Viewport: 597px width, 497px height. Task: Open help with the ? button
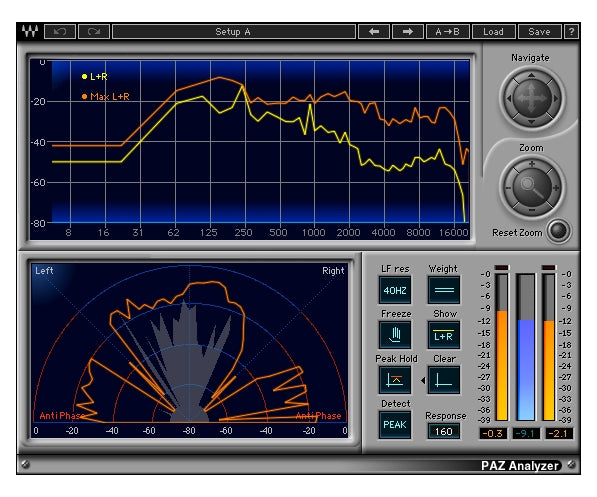point(571,32)
